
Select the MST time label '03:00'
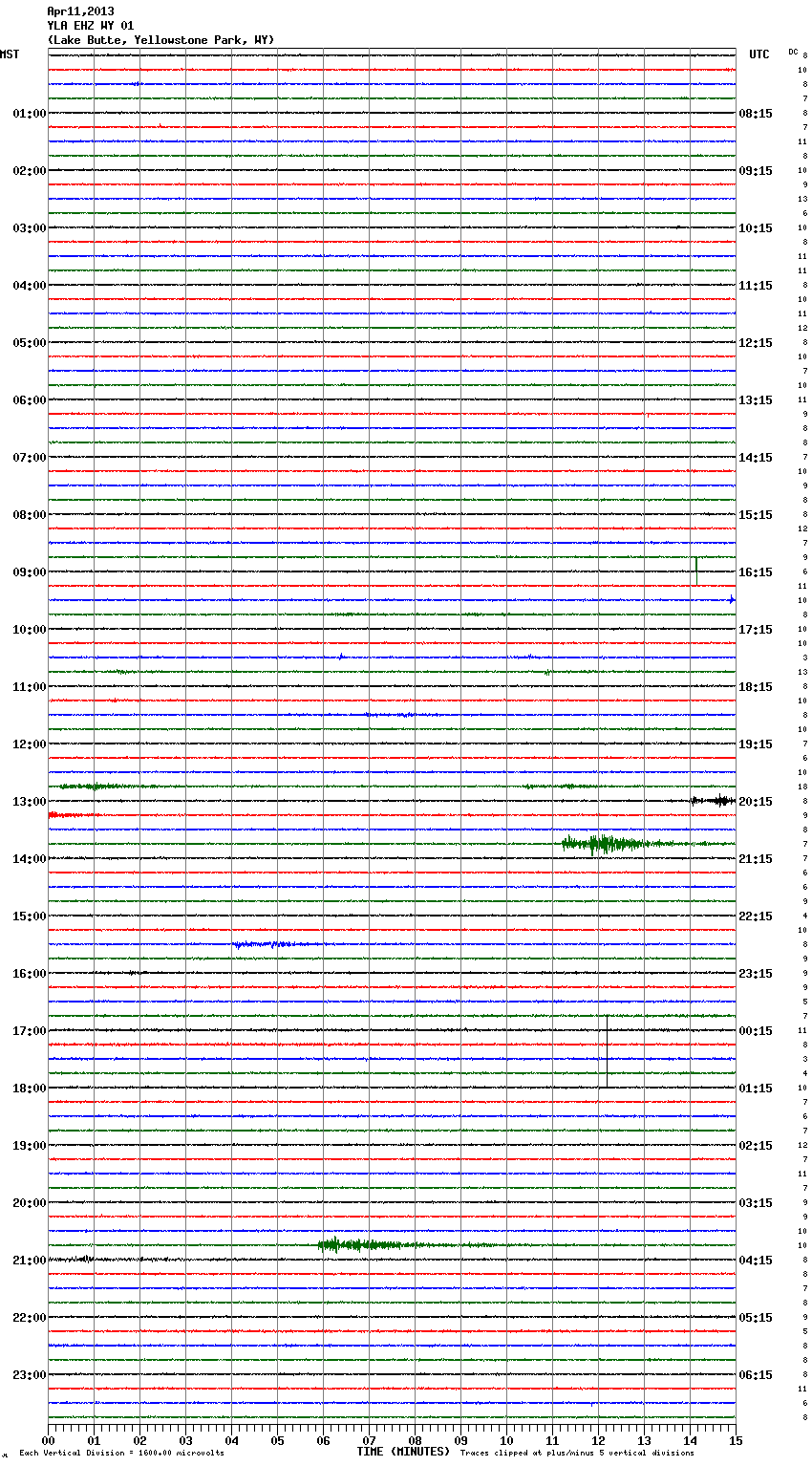click(x=30, y=228)
